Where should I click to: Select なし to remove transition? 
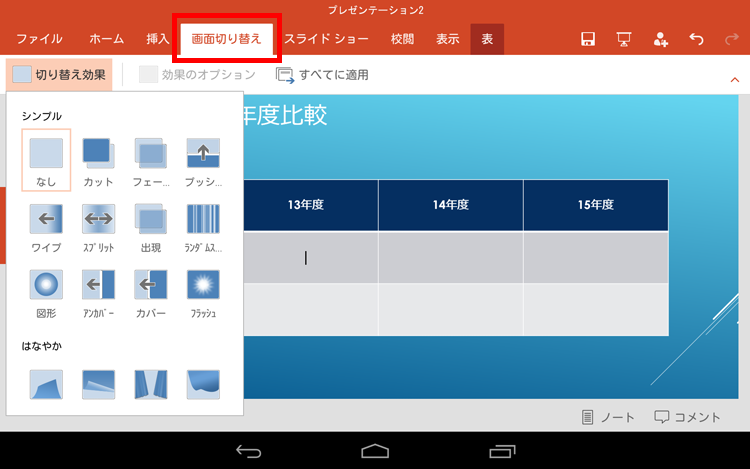(x=46, y=158)
